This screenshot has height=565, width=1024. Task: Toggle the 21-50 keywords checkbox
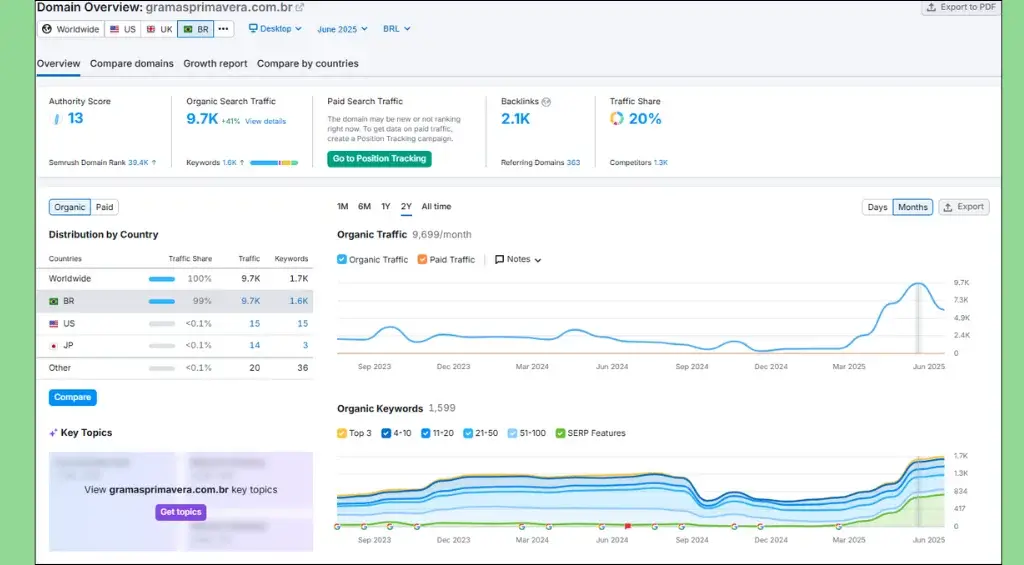click(x=468, y=433)
